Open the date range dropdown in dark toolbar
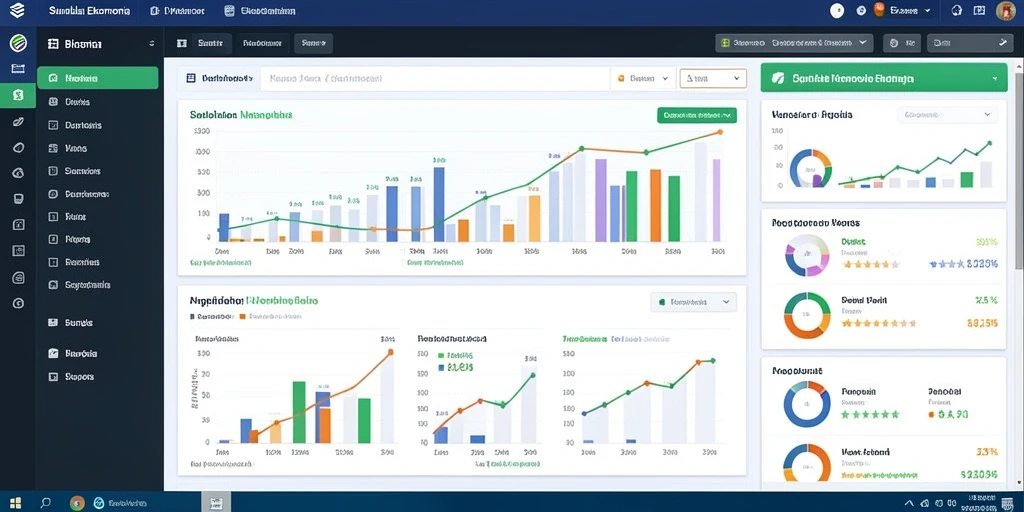1024x512 pixels. (794, 43)
